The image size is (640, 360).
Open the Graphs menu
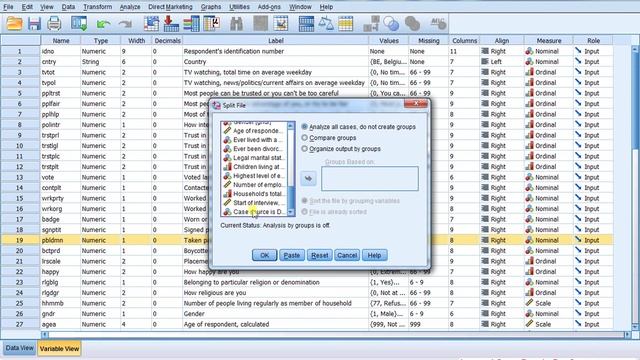[x=211, y=7]
